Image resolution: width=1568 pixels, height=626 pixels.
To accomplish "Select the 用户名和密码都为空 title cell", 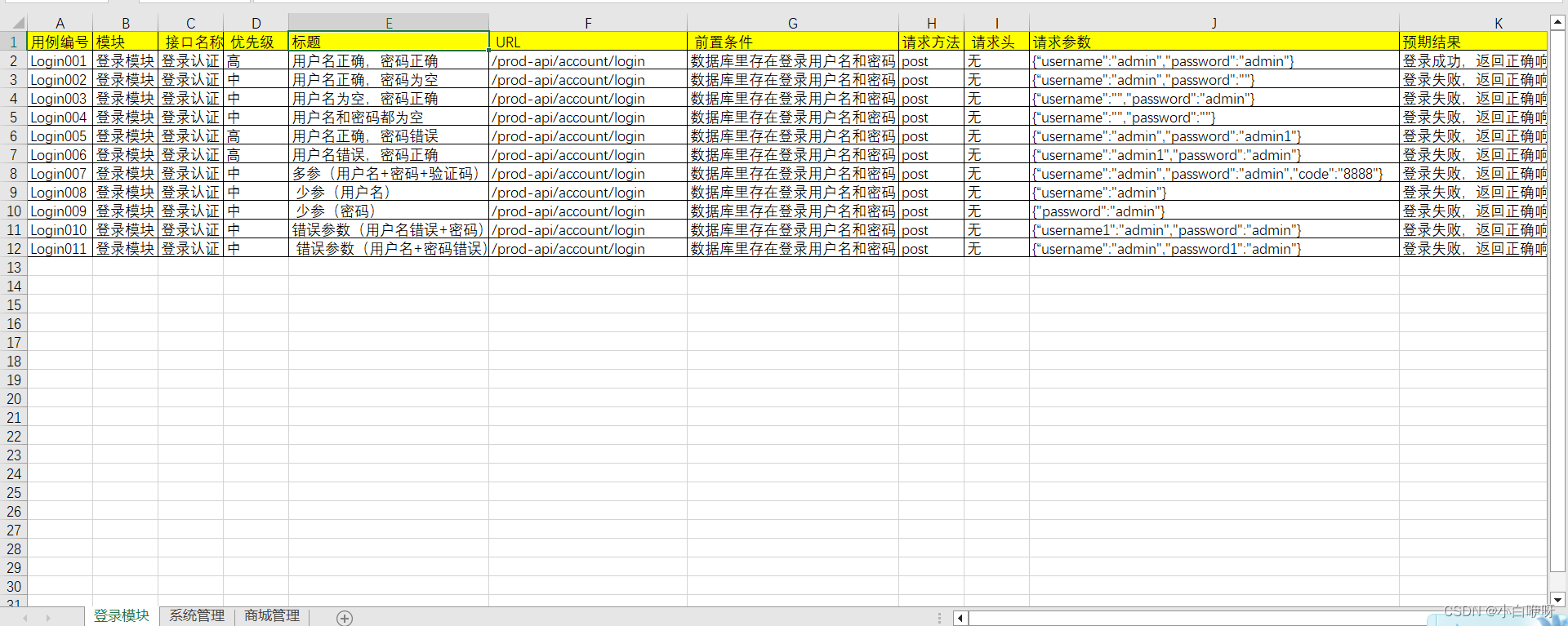I will [389, 117].
